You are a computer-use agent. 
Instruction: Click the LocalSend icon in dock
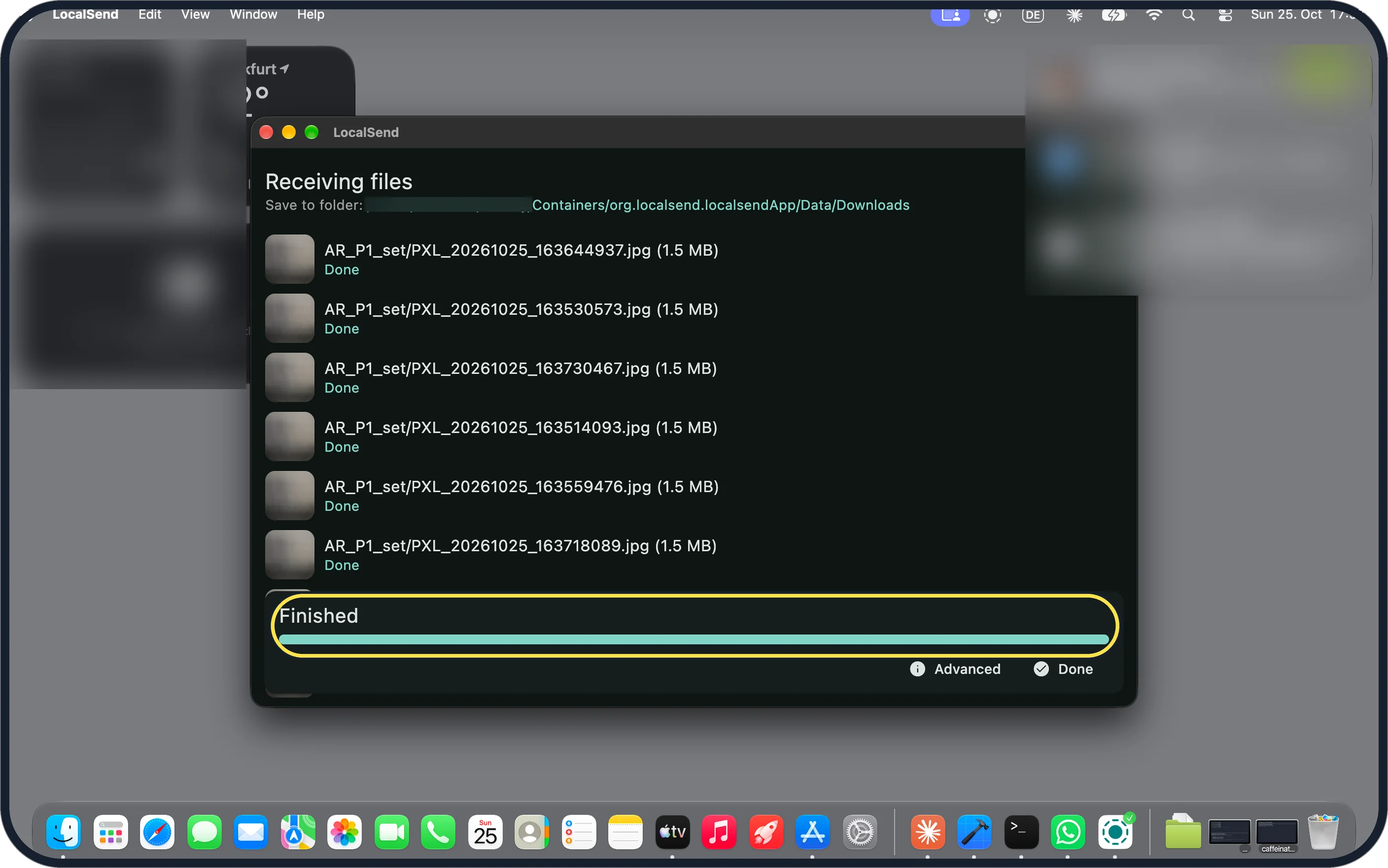coord(1115,832)
